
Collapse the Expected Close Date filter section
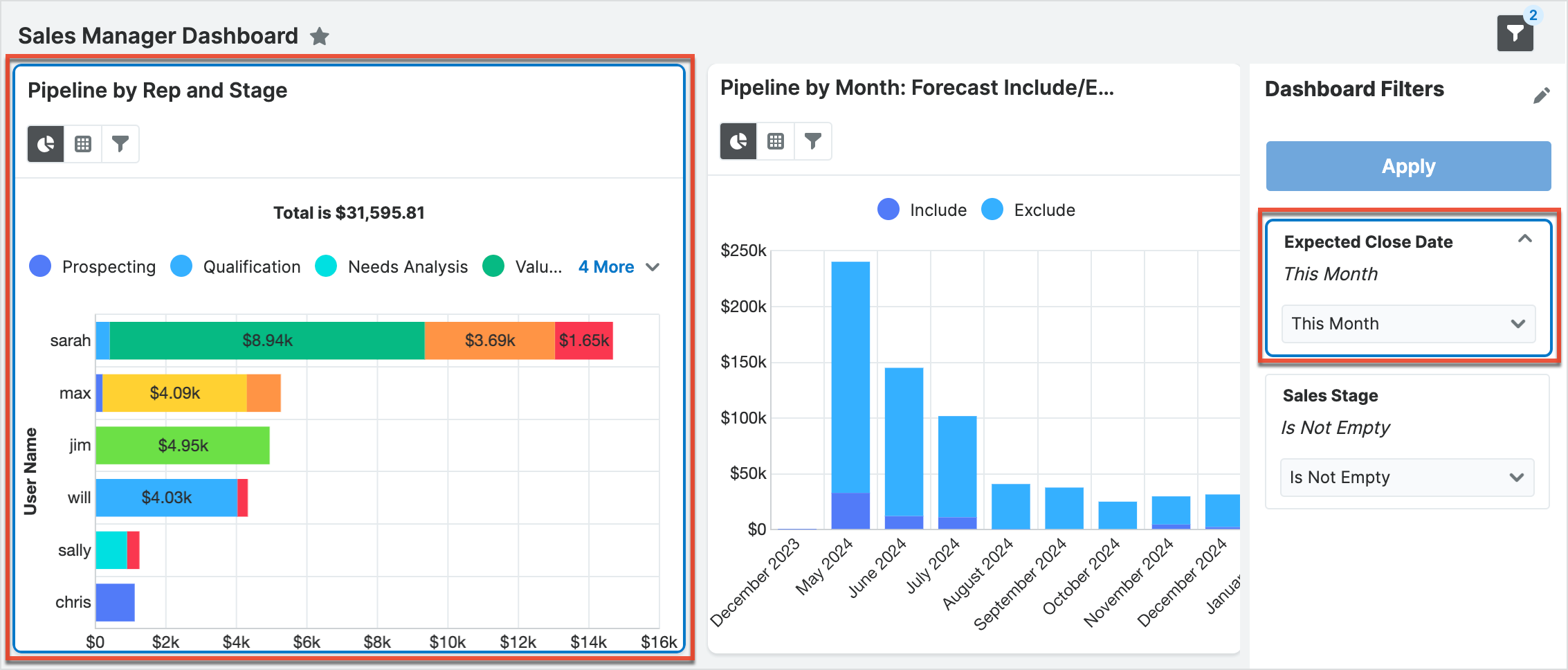1526,239
